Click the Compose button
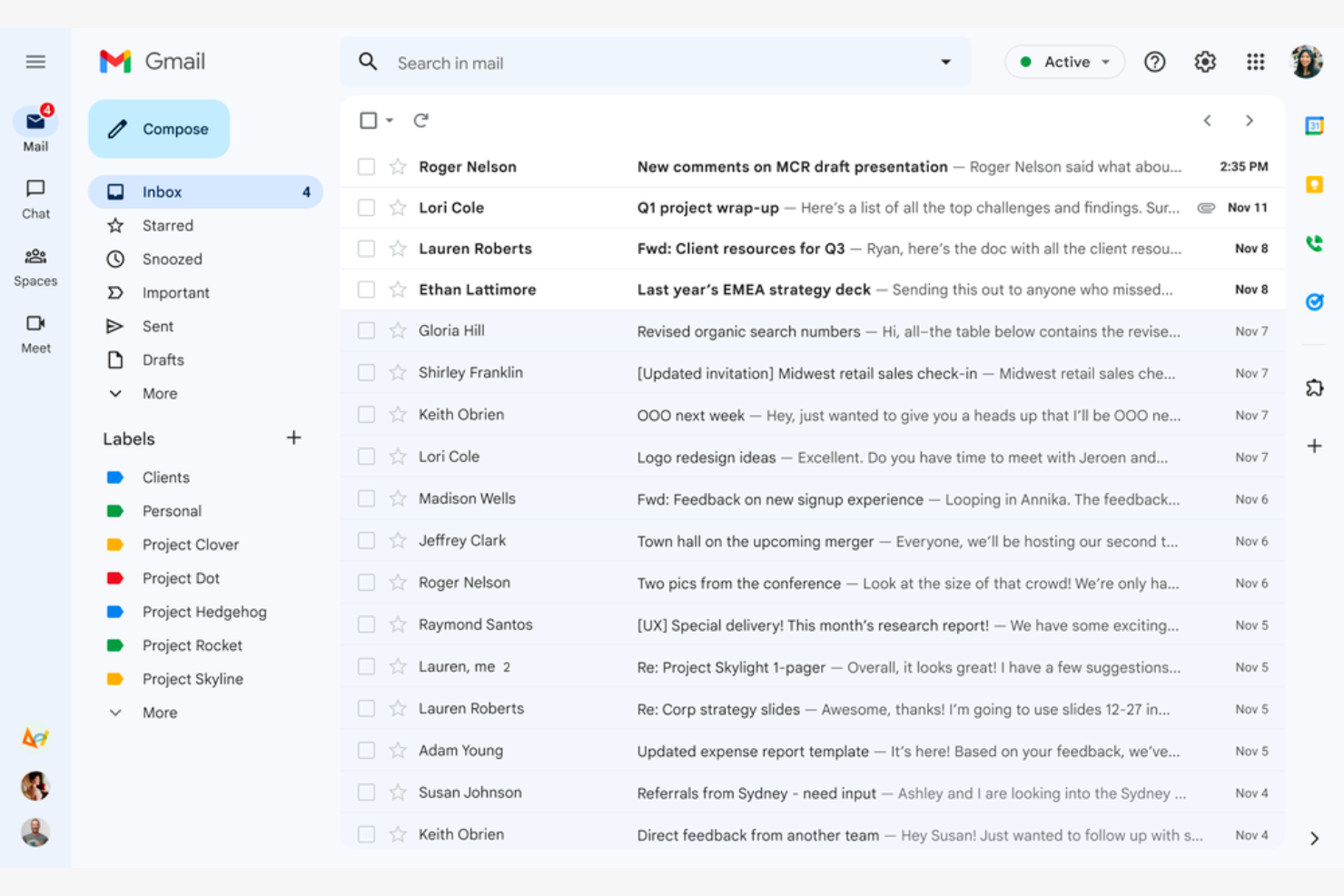Viewport: 1344px width, 896px height. point(159,129)
